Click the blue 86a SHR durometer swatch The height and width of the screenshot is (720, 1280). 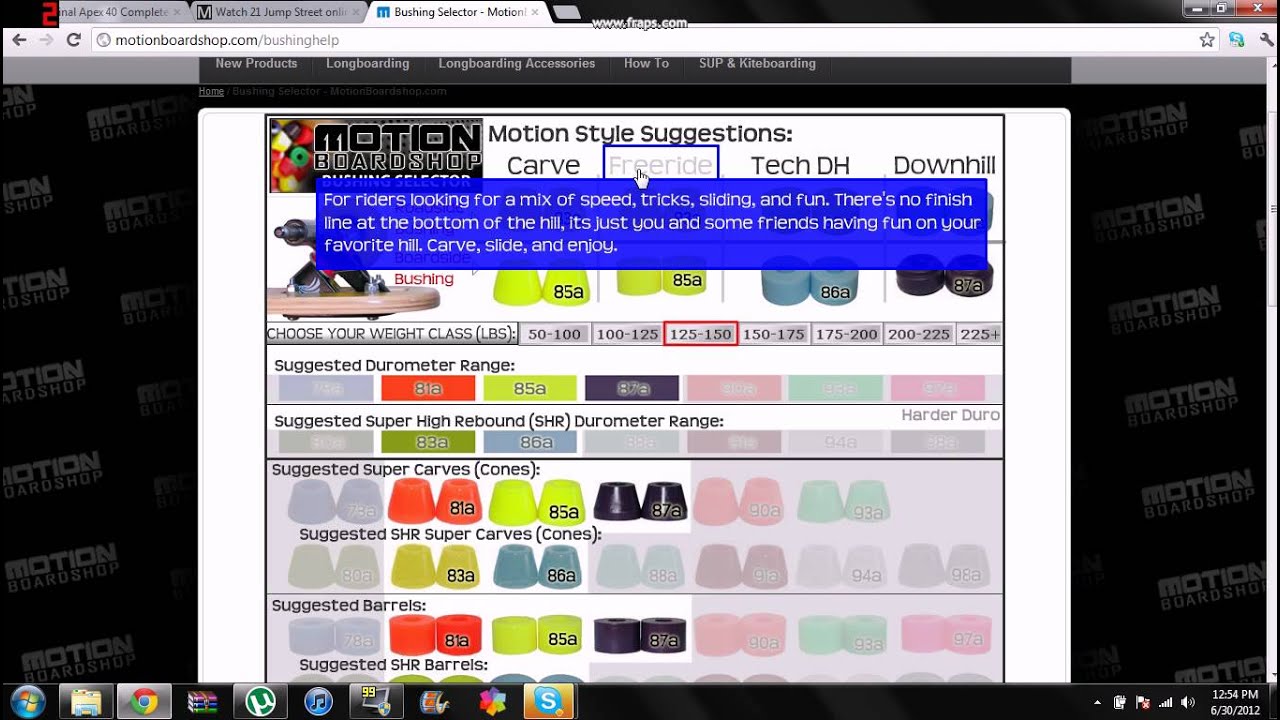pyautogui.click(x=530, y=442)
